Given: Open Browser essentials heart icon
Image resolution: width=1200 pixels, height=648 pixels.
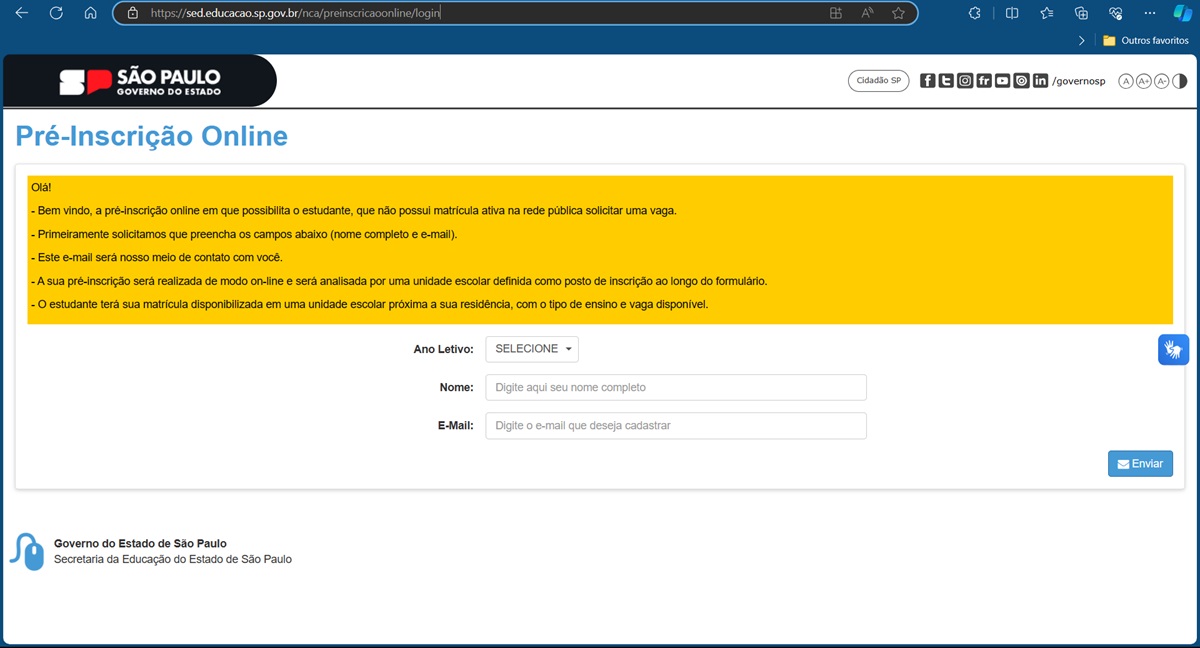Looking at the screenshot, I should pos(1116,13).
